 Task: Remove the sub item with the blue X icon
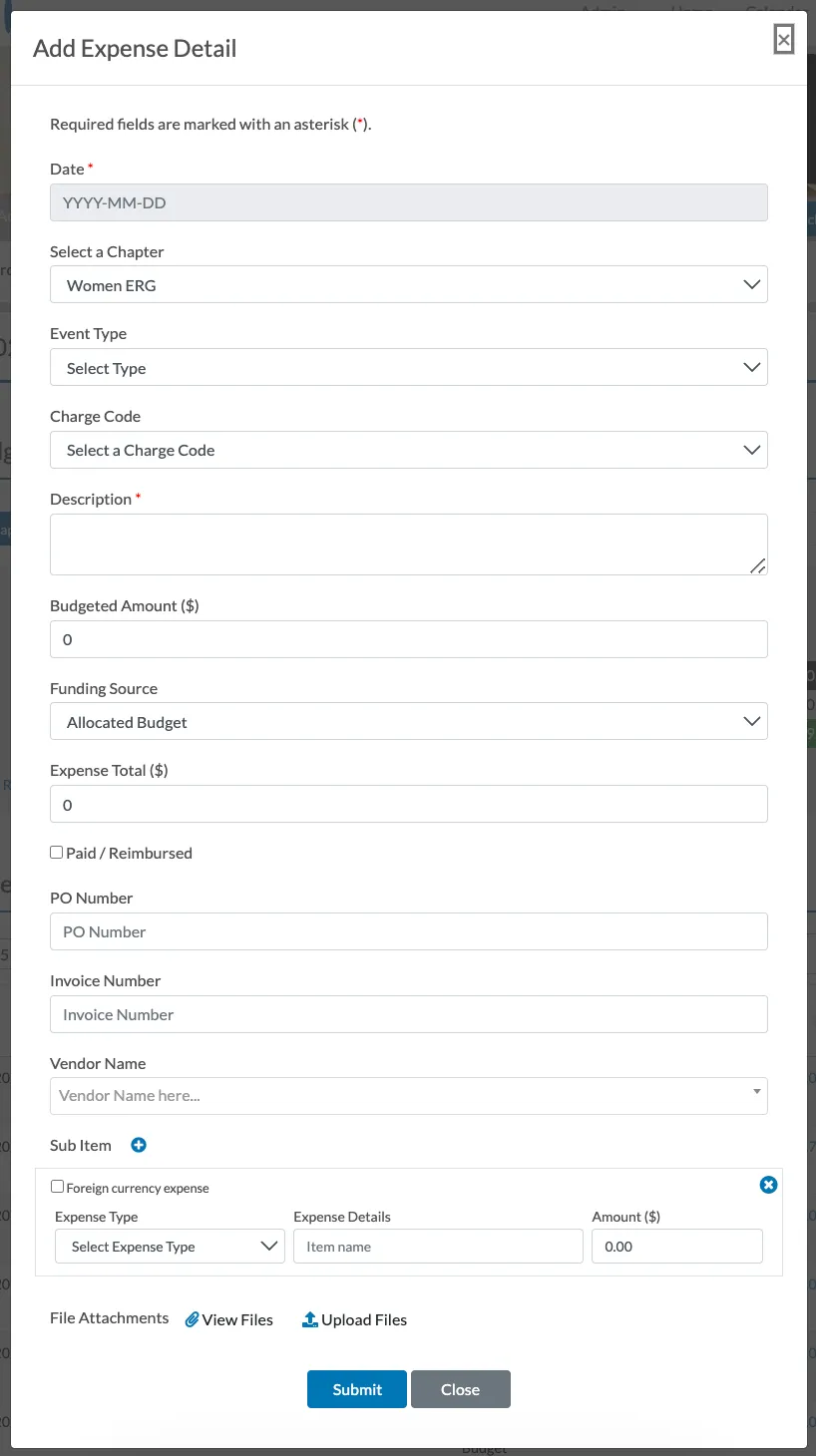768,1185
